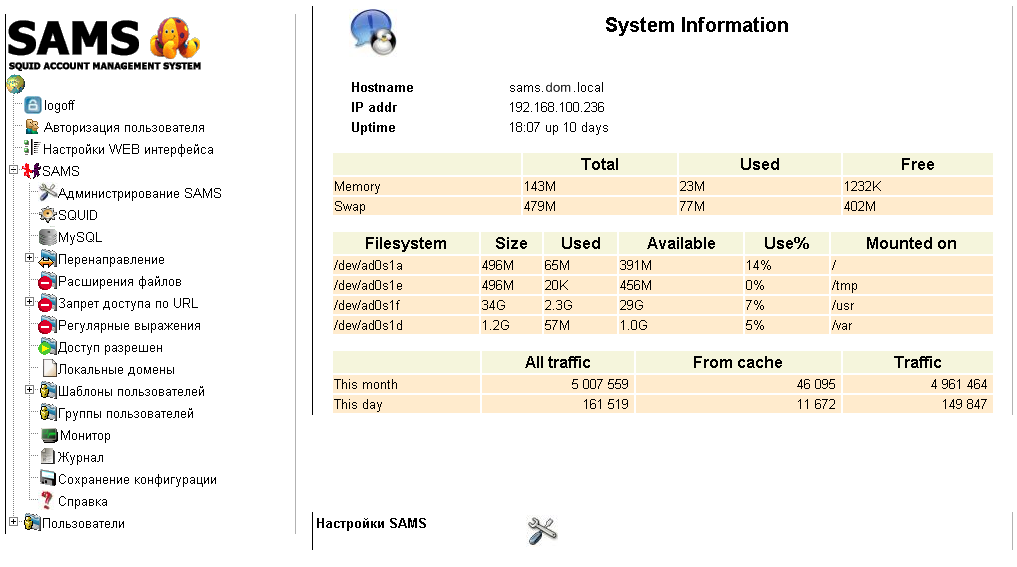This screenshot has width=1017, height=567.
Task: Click the Перенаправление redirect arrows icon
Action: coord(47,259)
